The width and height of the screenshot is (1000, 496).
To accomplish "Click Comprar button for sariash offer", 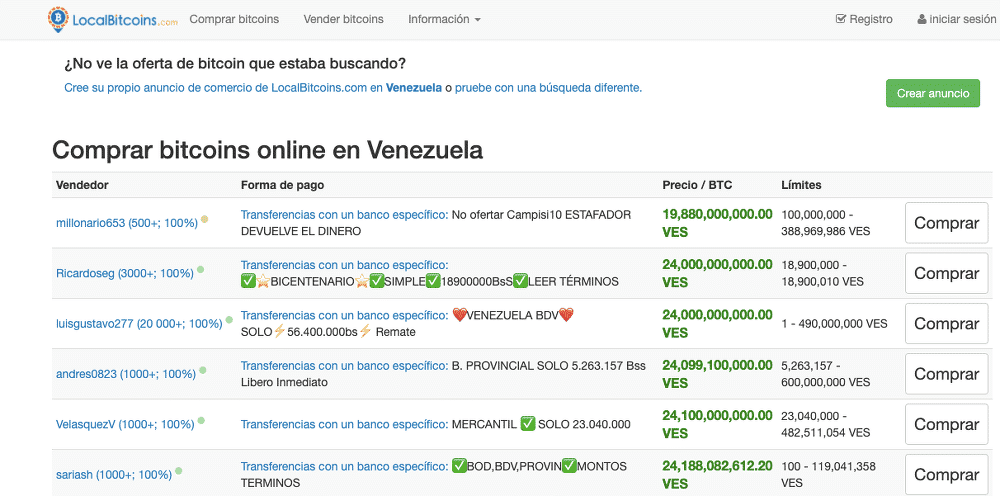I will 946,475.
